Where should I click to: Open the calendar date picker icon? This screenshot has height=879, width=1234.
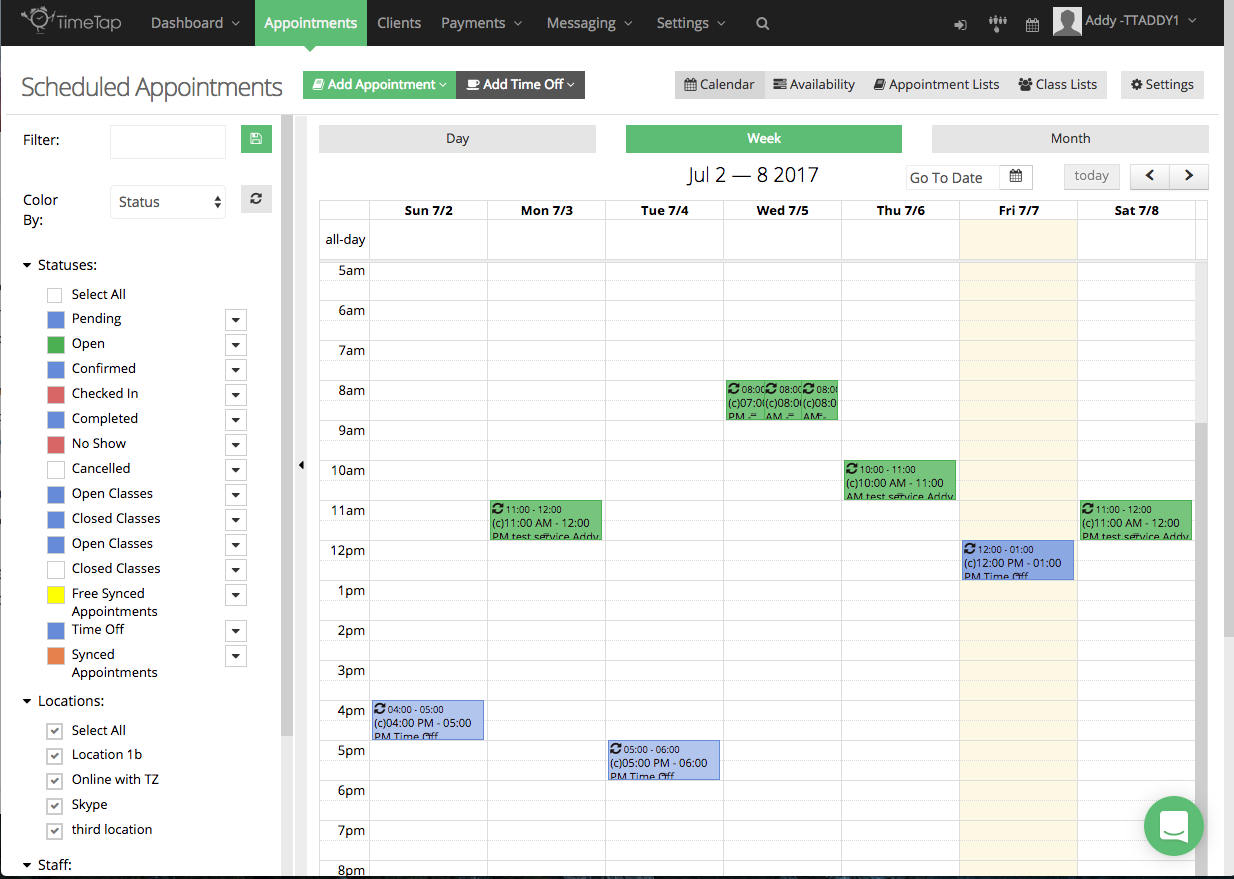[1015, 177]
